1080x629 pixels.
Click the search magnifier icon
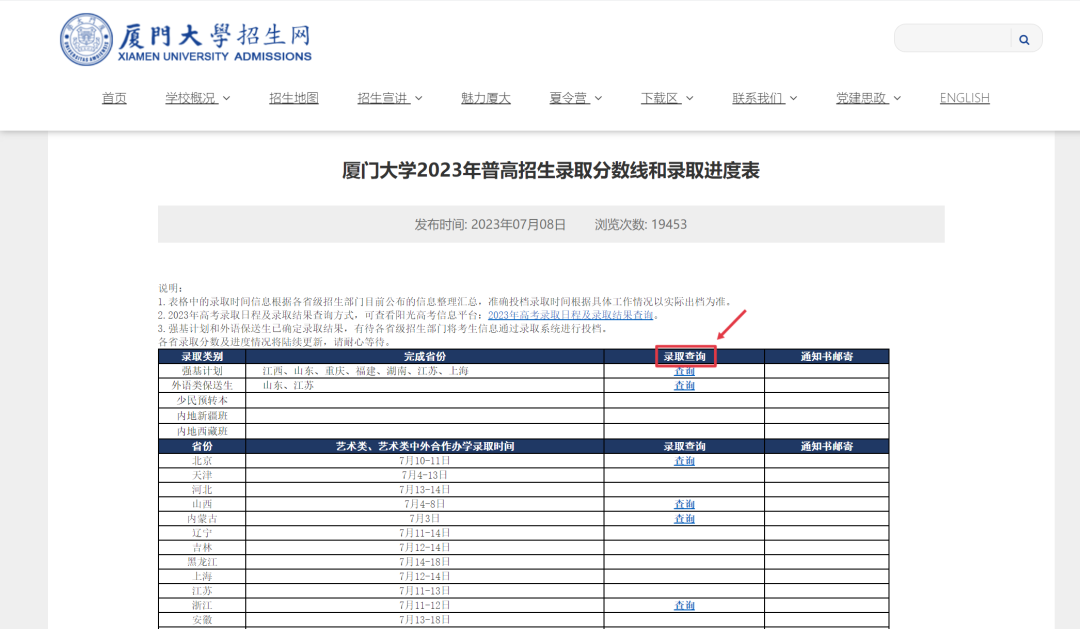coord(1023,39)
